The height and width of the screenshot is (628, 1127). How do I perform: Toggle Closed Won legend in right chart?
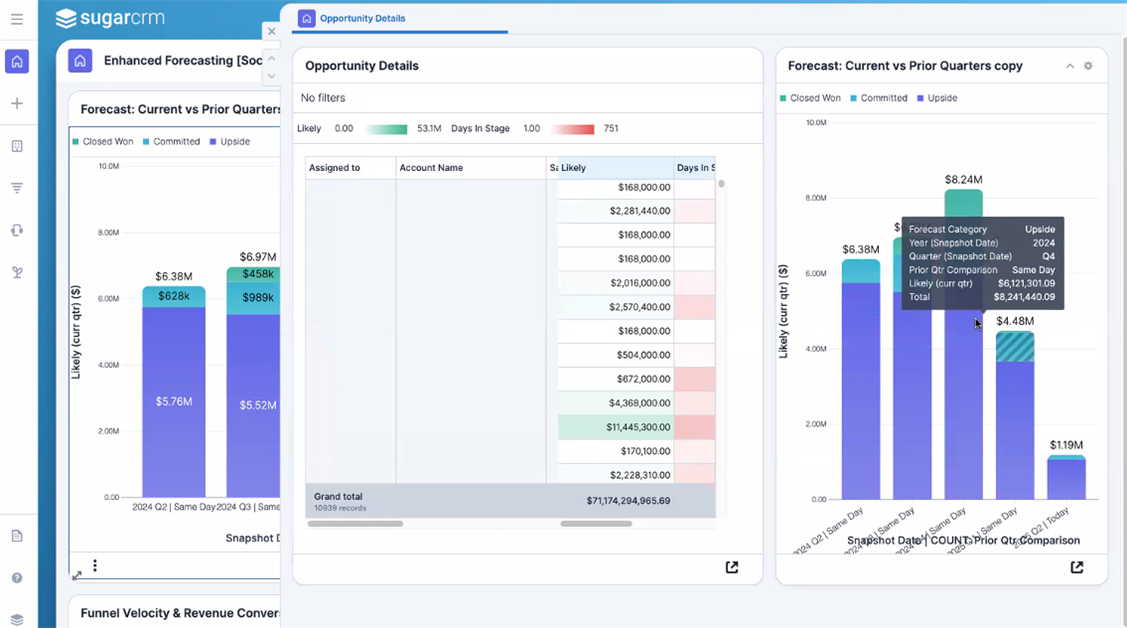(x=810, y=98)
